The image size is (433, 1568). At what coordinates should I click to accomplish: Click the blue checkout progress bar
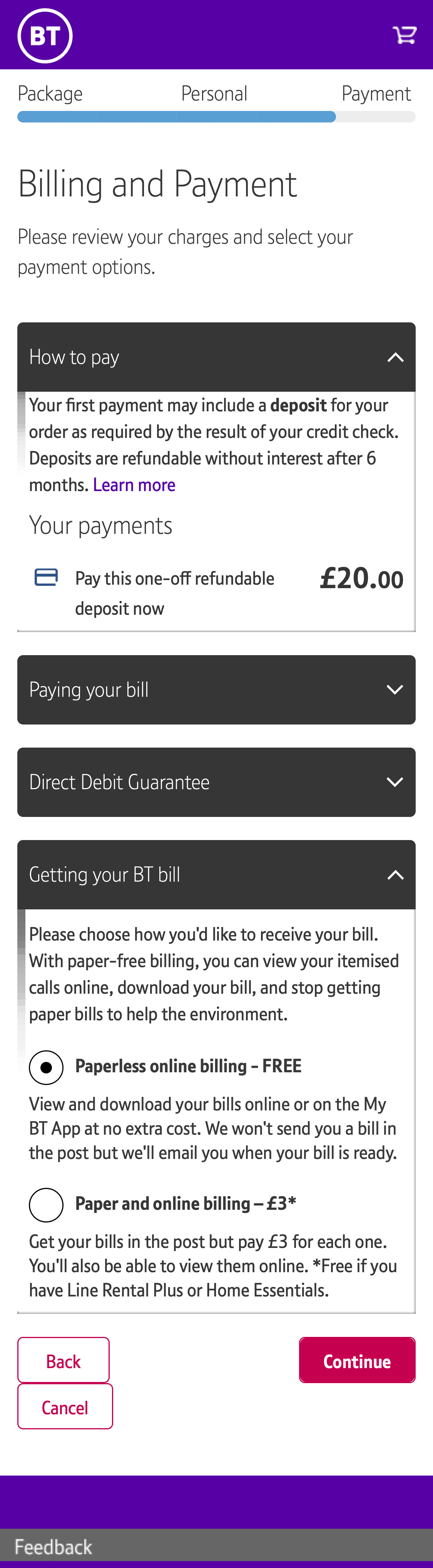[x=176, y=116]
